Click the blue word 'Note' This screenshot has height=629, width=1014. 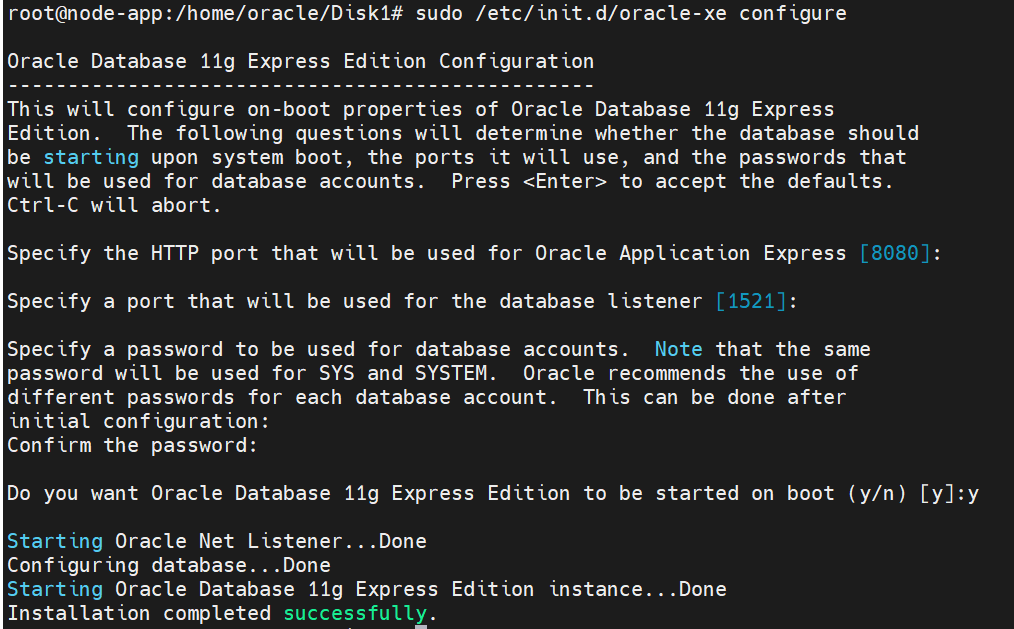[678, 349]
